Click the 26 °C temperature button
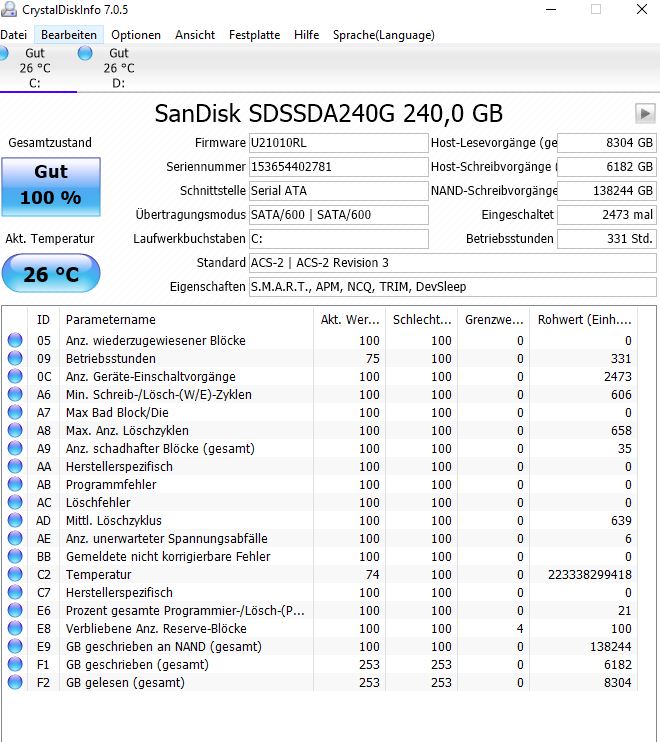Viewport: 660px width, 742px height. (x=51, y=274)
